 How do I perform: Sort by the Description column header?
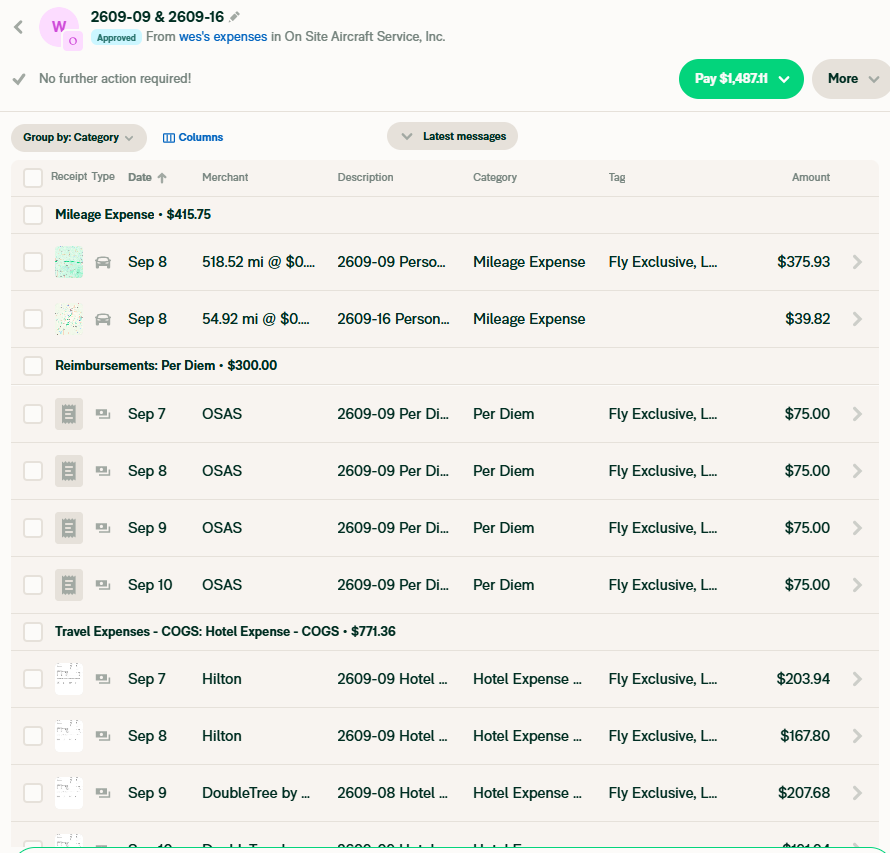[366, 178]
